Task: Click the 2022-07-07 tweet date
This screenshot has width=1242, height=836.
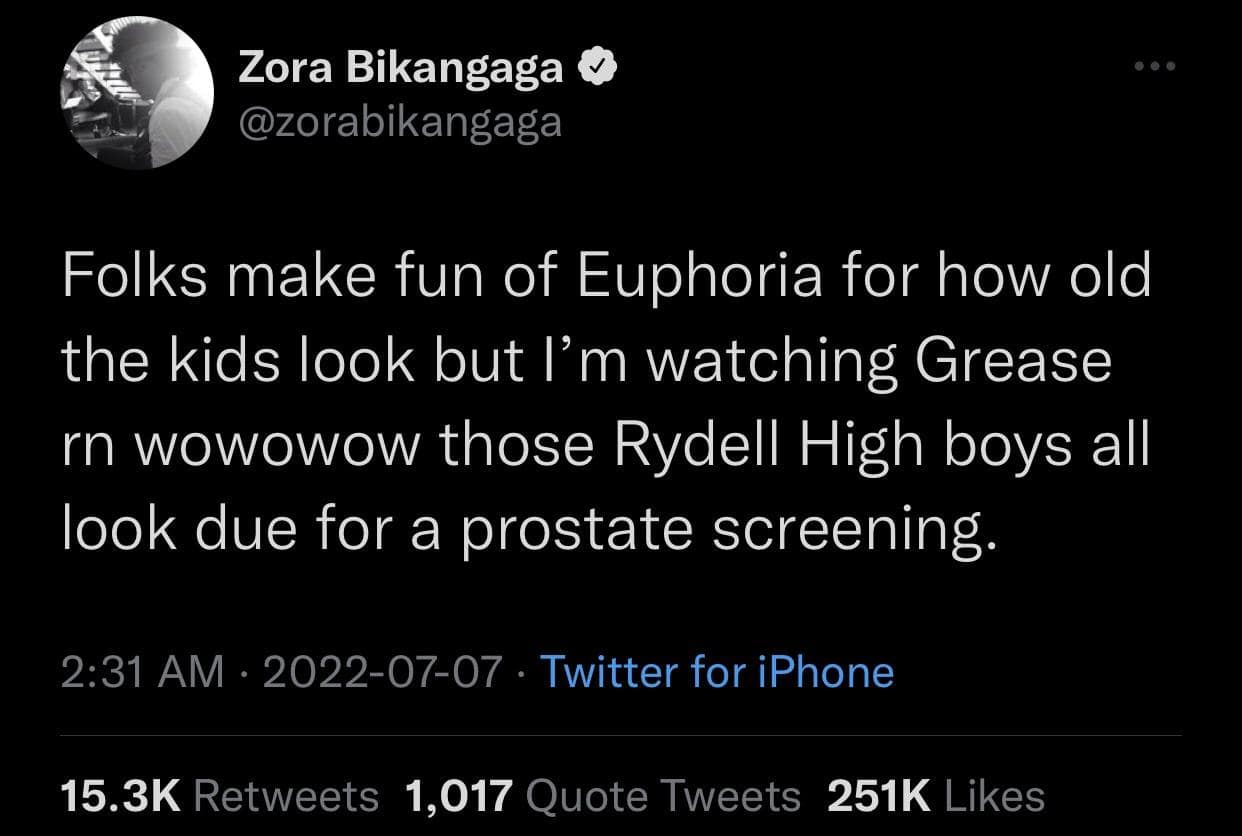Action: point(381,672)
